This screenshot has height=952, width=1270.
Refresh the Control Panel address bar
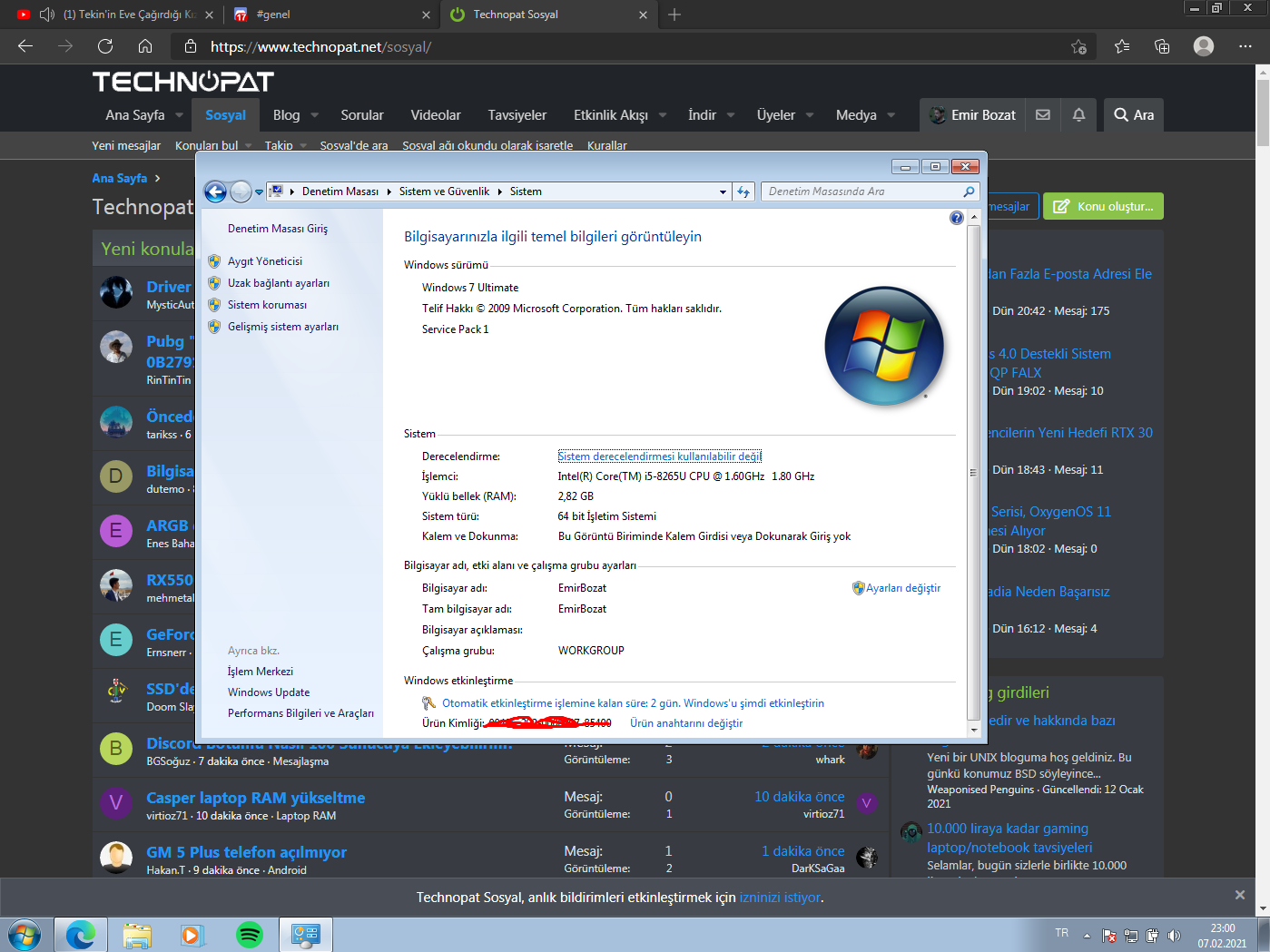click(x=743, y=191)
